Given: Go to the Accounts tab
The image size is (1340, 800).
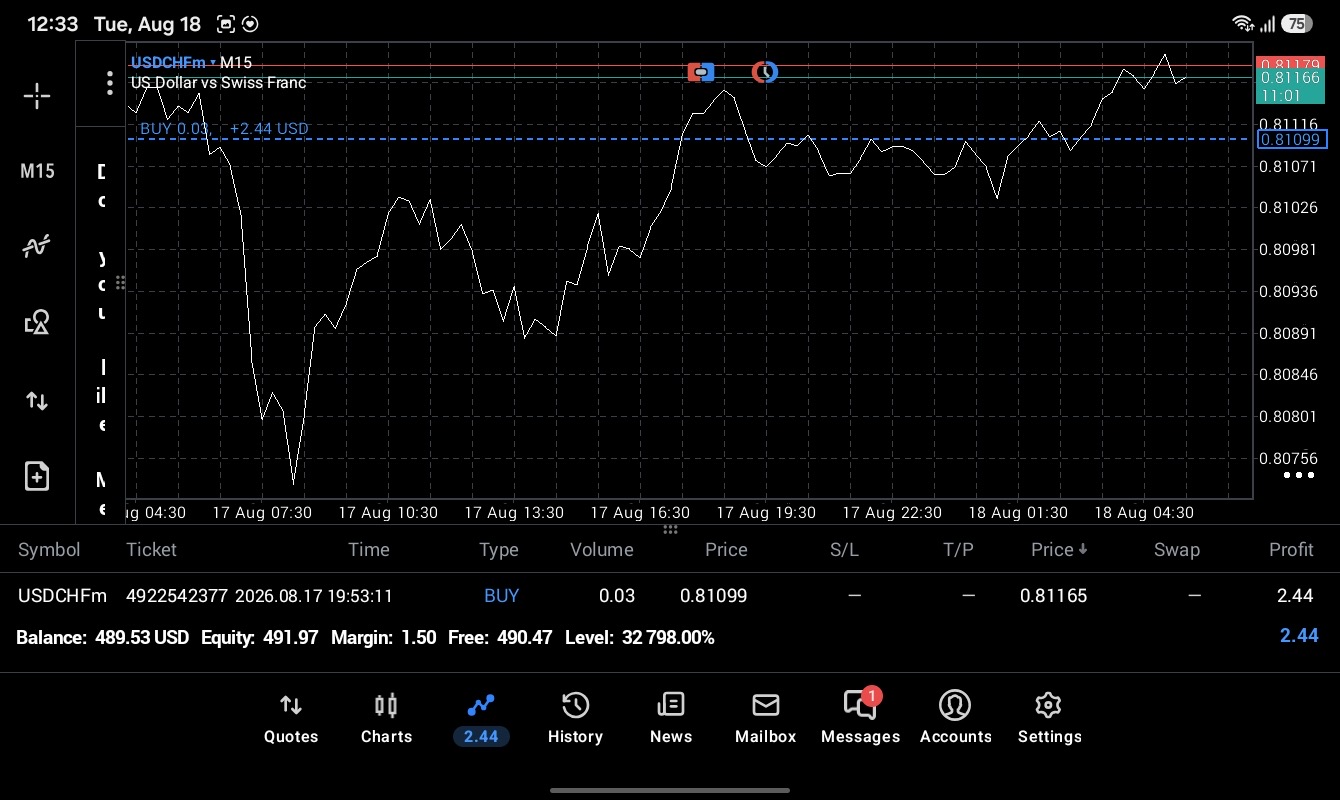Looking at the screenshot, I should (955, 719).
